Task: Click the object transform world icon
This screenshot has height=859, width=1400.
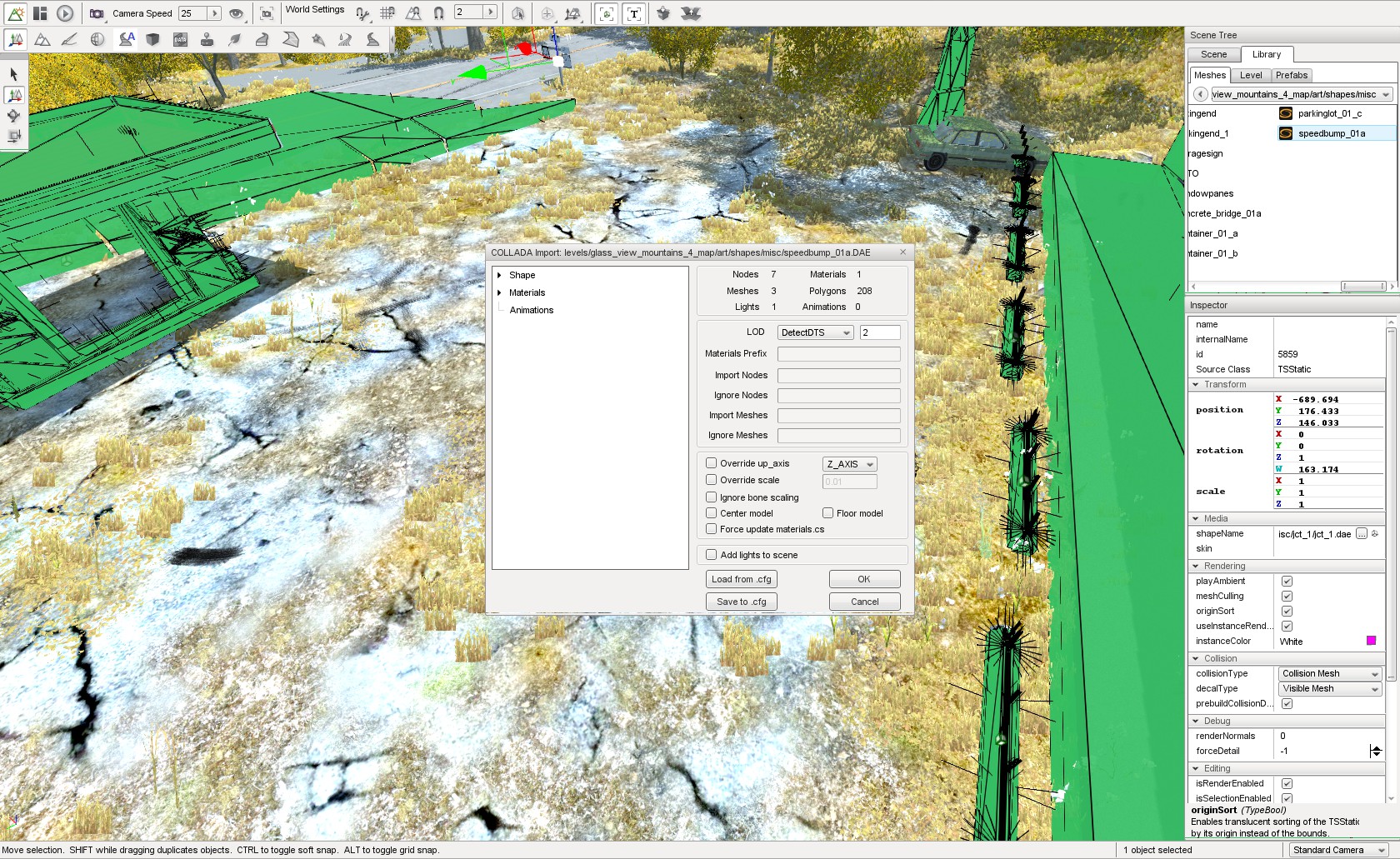Action: pyautogui.click(x=572, y=13)
